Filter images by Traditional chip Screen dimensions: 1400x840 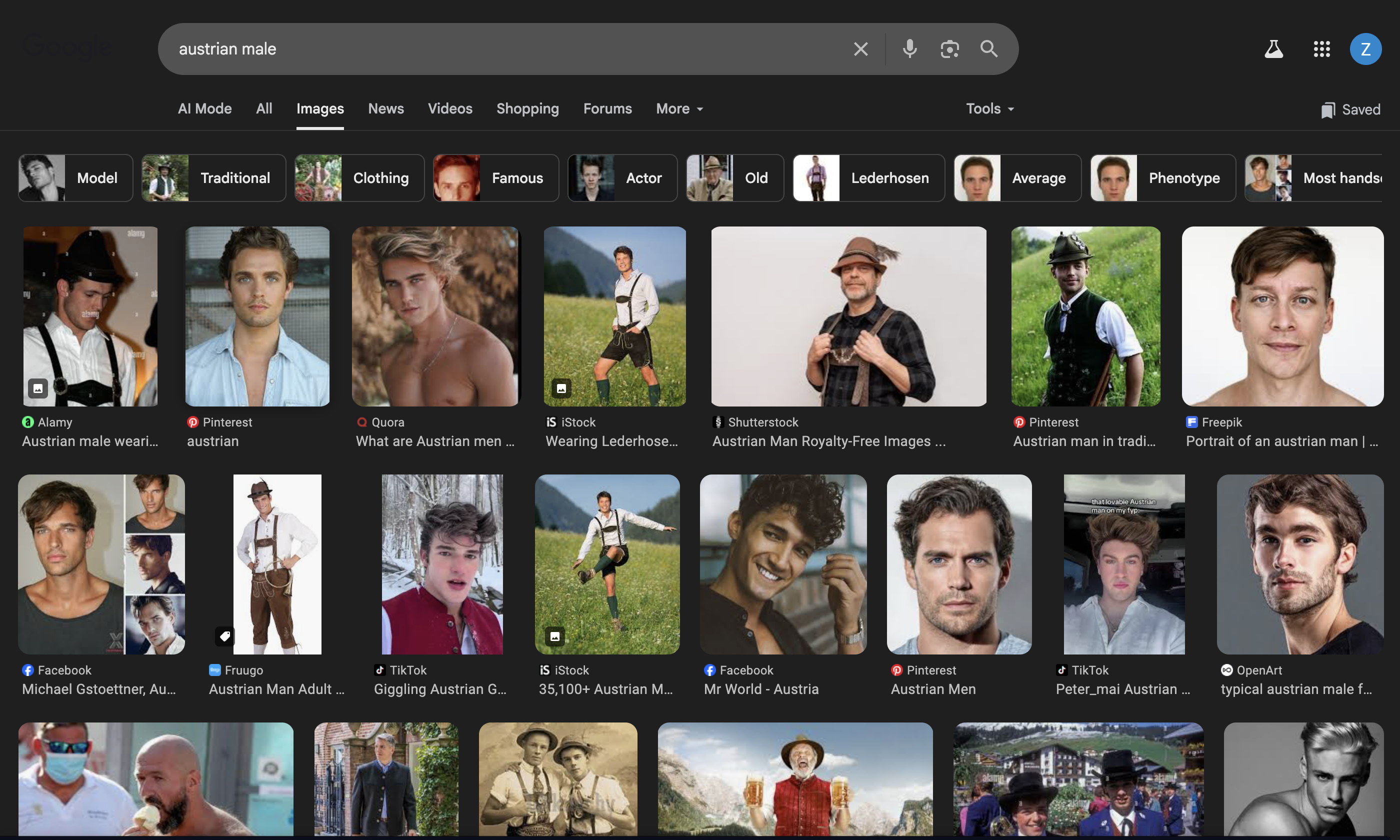pyautogui.click(x=213, y=177)
